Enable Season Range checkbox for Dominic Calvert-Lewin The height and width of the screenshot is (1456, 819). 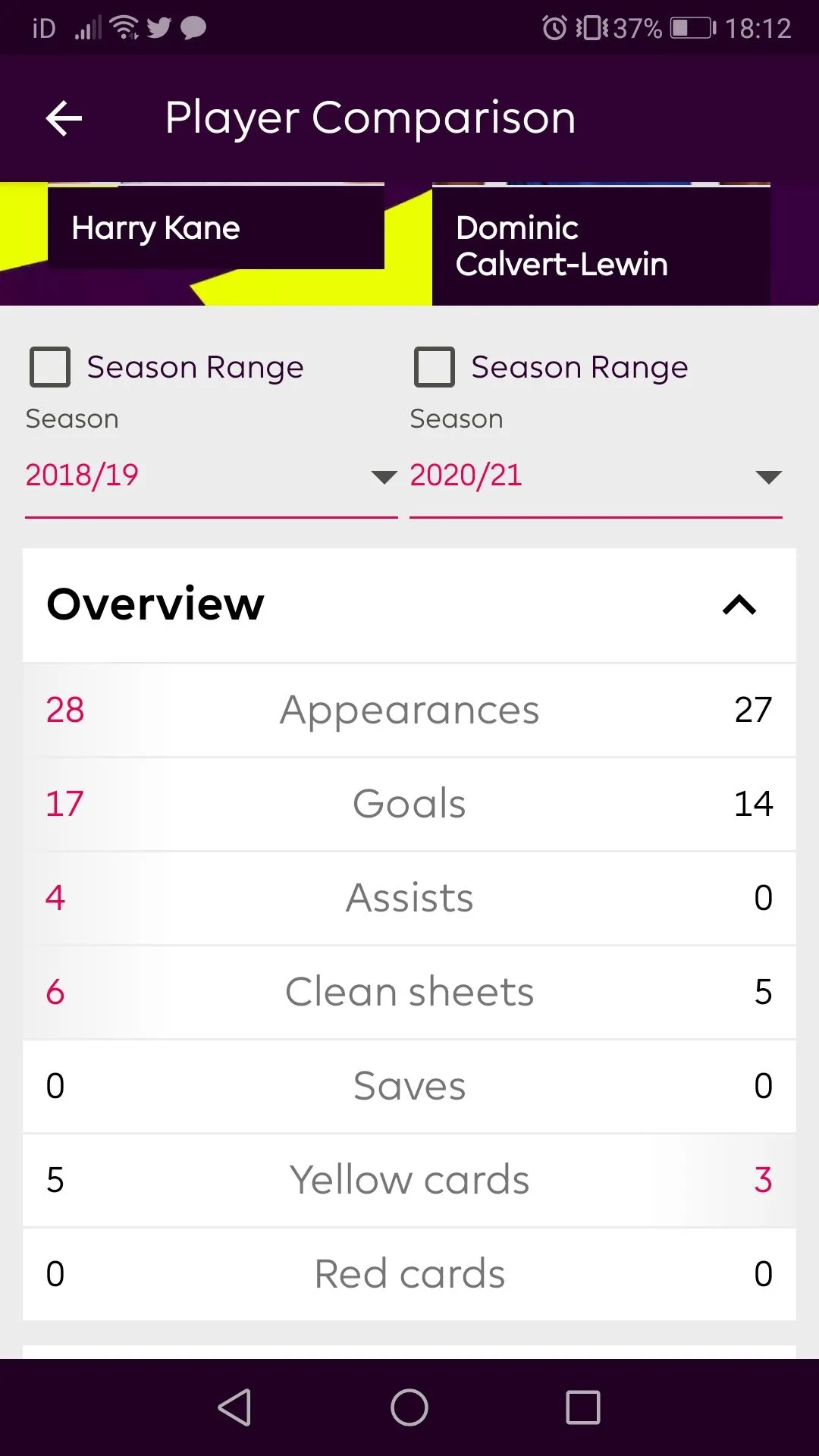[x=435, y=367]
